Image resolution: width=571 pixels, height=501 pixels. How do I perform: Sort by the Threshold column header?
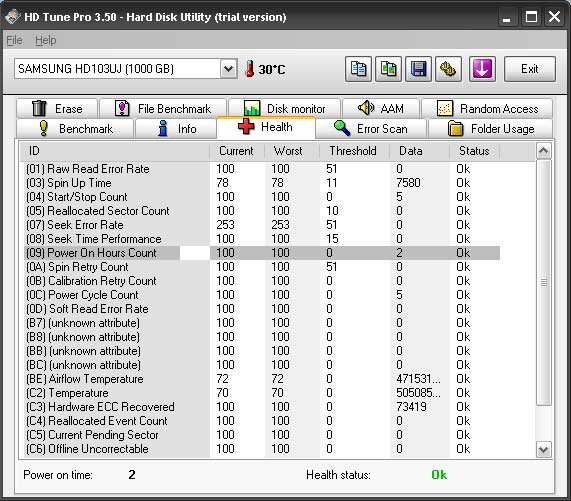coord(353,151)
